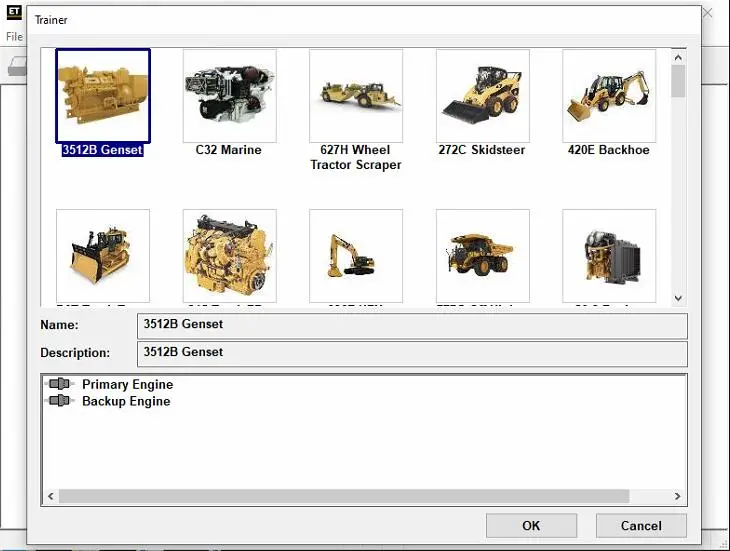This screenshot has height=551, width=730.
Task: Select Primary Engine in the ECM list
Action: pos(128,384)
